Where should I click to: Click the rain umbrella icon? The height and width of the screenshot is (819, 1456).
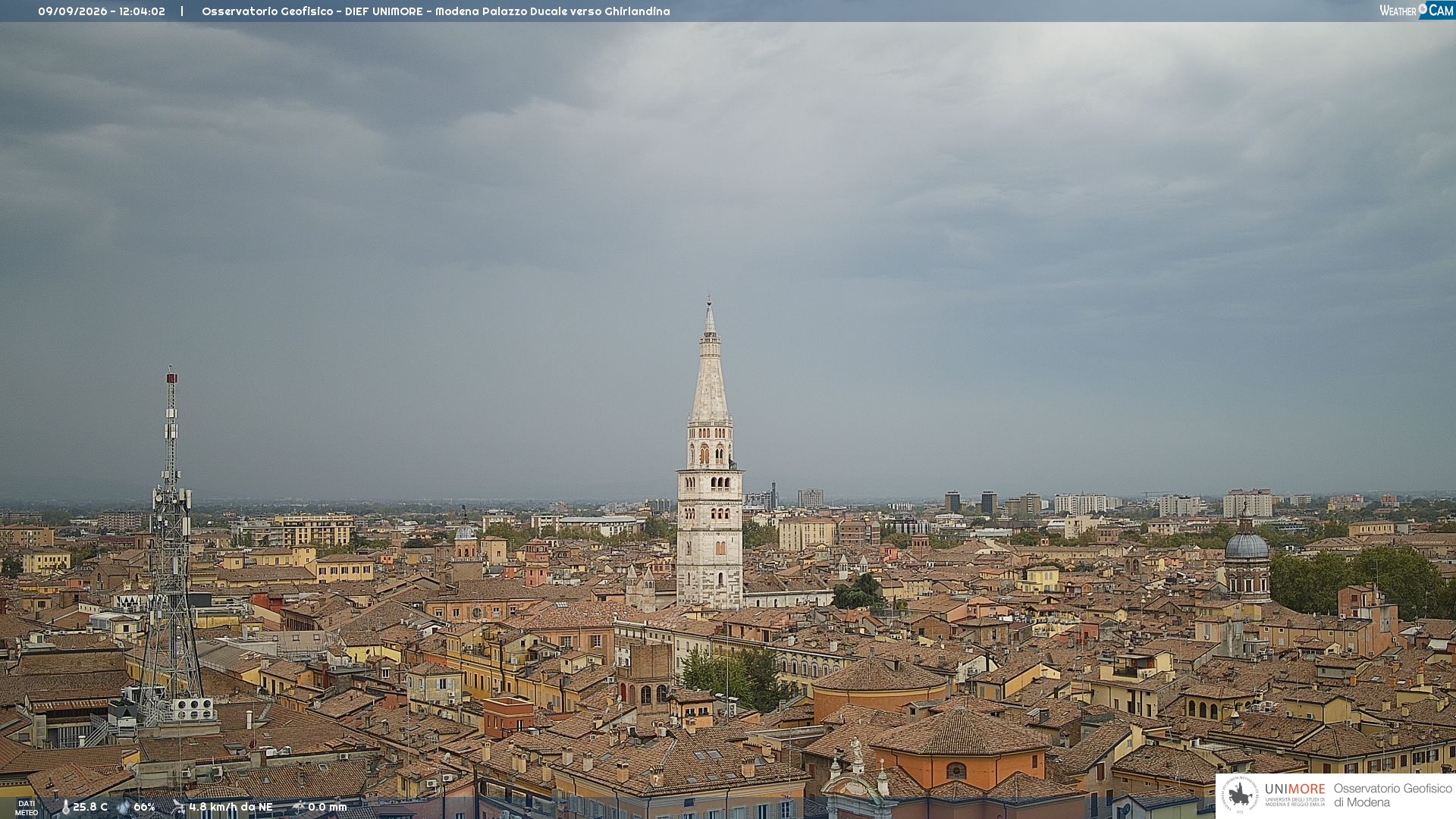click(x=298, y=808)
